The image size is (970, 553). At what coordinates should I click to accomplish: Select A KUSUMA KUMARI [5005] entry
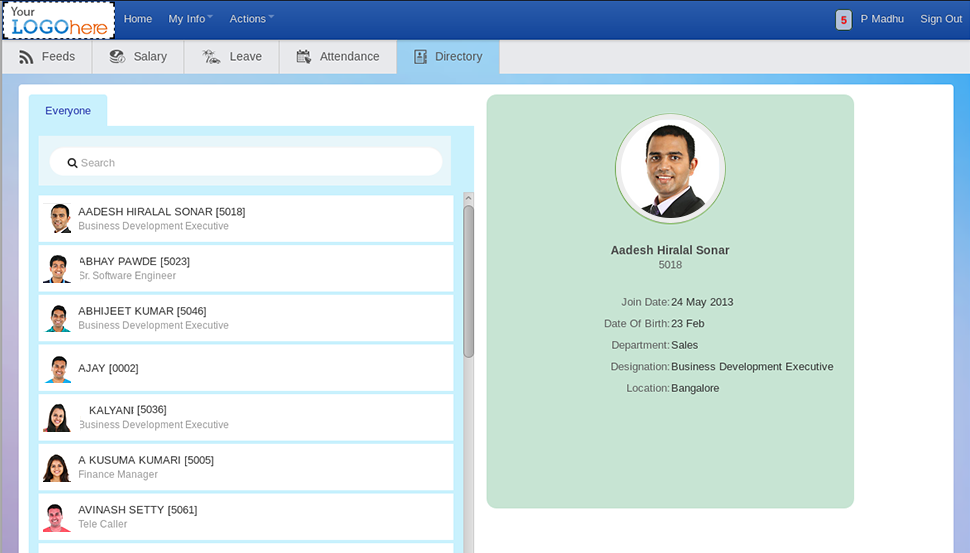tap(246, 468)
